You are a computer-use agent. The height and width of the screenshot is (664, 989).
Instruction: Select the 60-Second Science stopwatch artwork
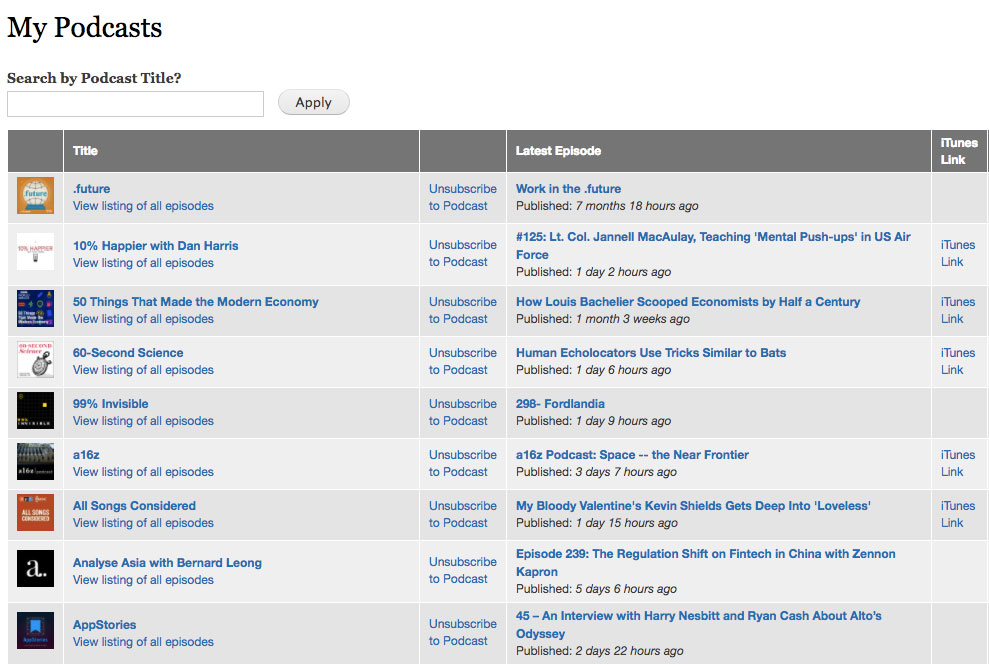coord(35,359)
